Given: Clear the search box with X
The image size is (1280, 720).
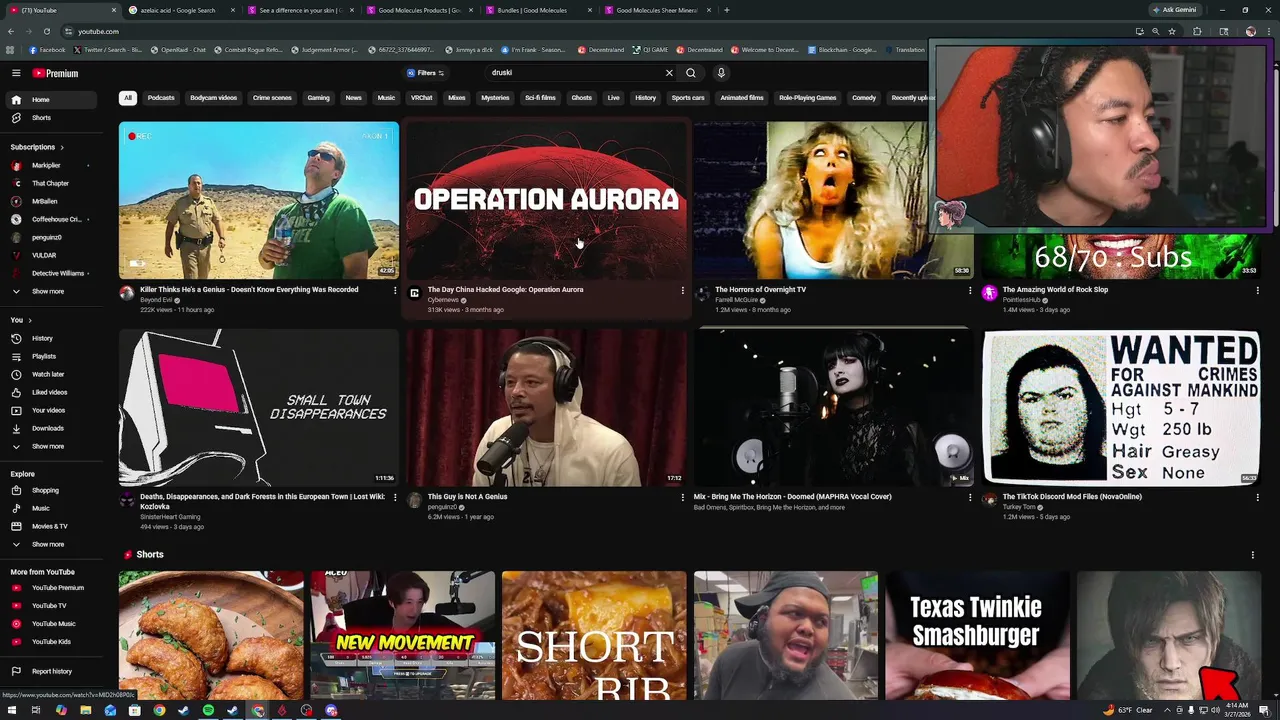Looking at the screenshot, I should point(669,73).
